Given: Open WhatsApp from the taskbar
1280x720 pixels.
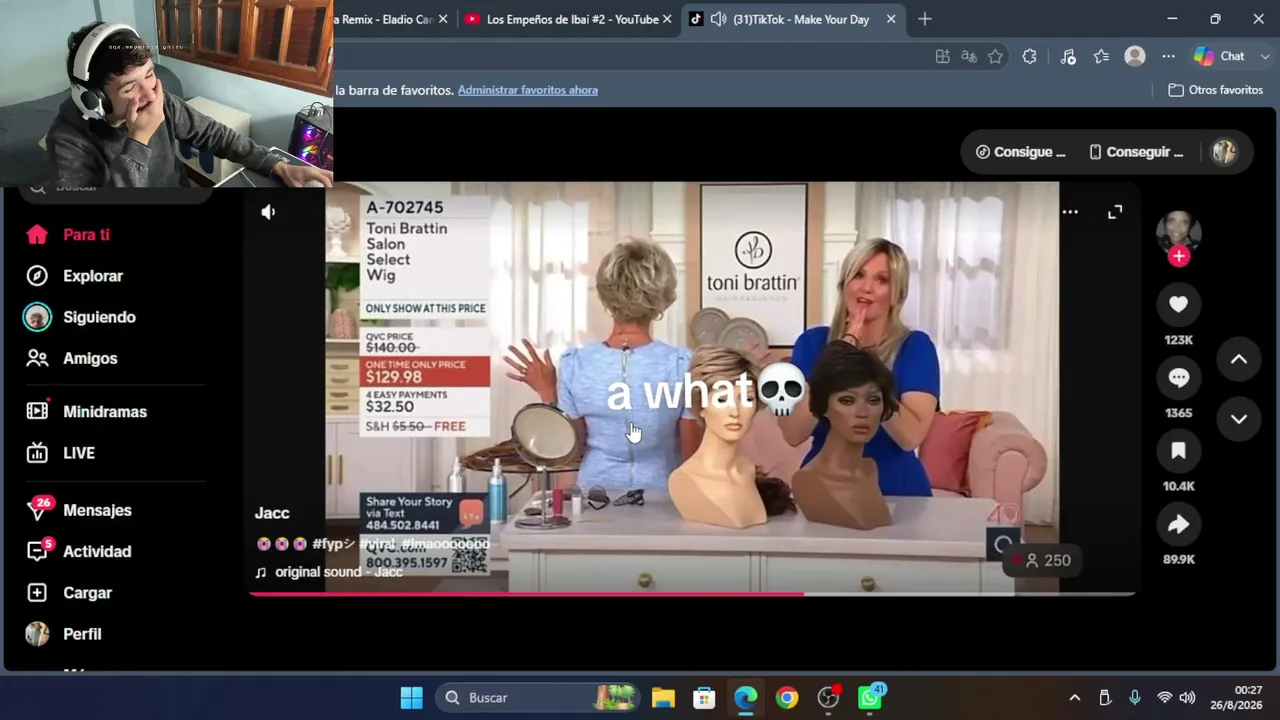Looking at the screenshot, I should (870, 698).
